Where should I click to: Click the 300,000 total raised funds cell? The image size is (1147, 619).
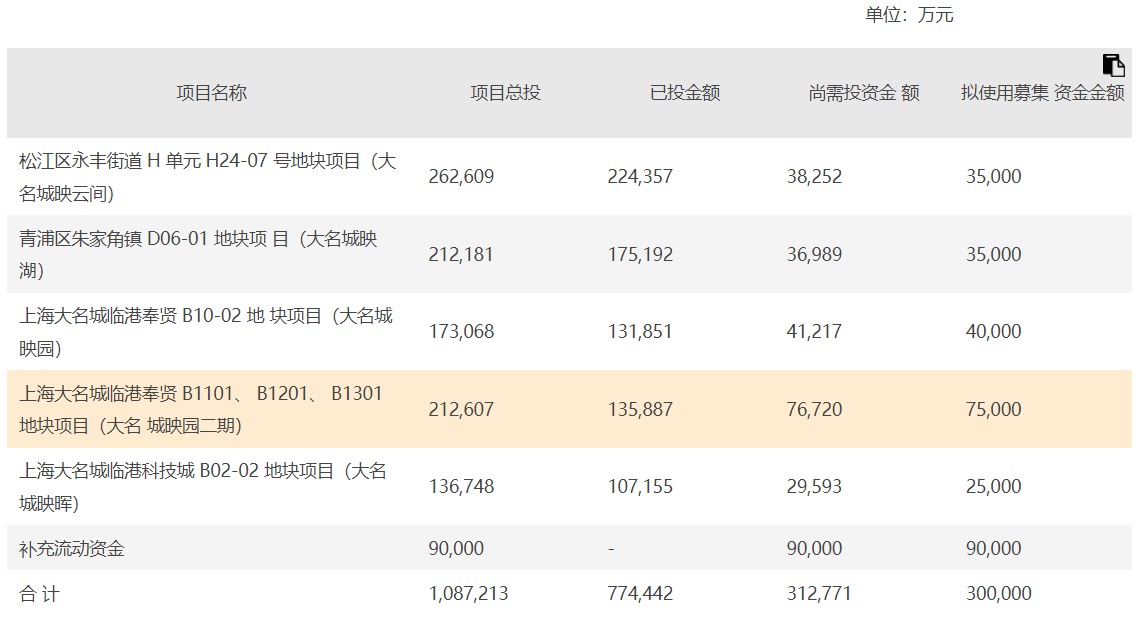click(x=998, y=594)
